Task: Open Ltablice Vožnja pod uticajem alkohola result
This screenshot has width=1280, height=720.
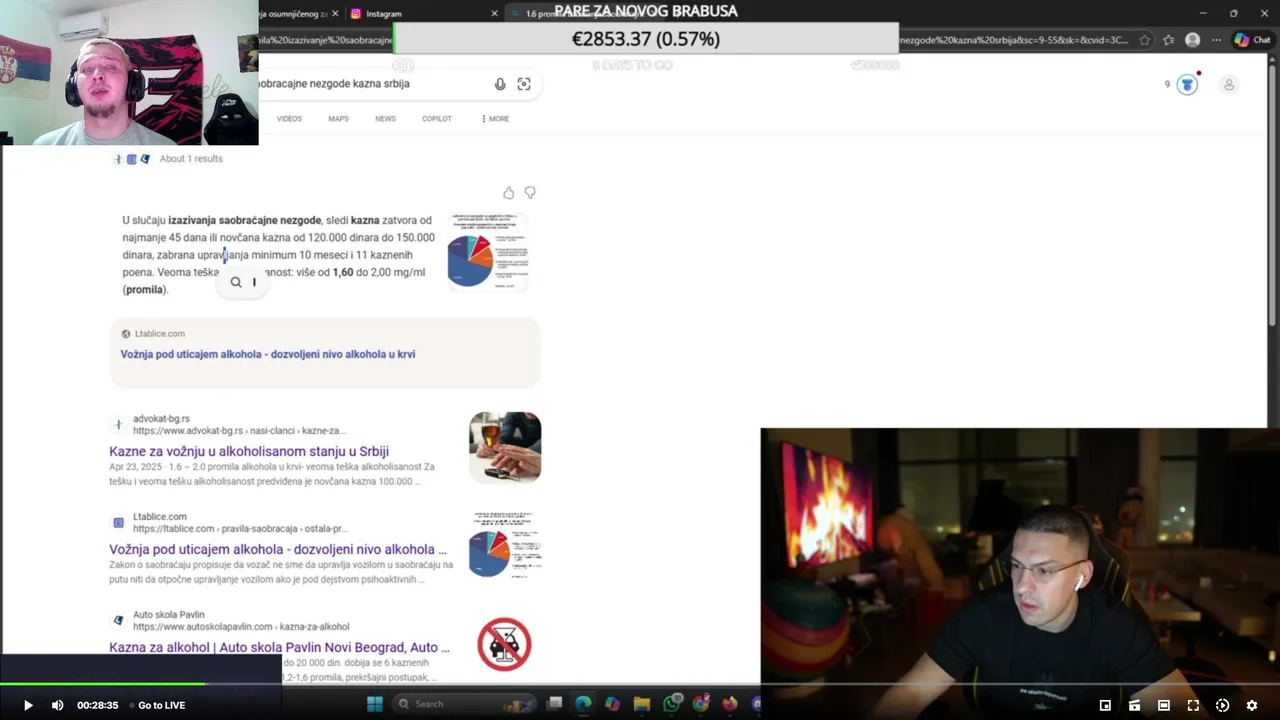Action: [278, 549]
